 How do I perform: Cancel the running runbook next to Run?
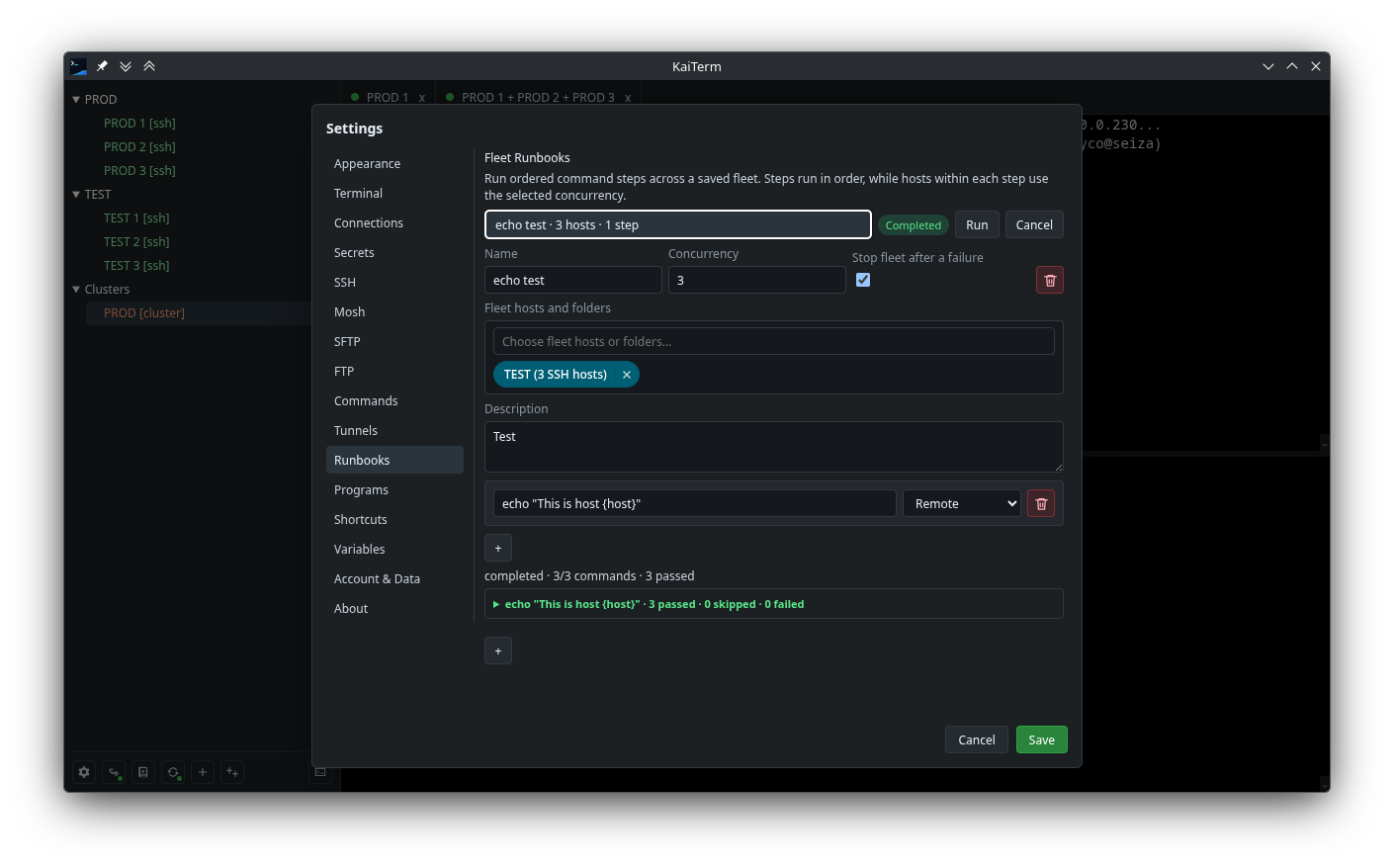[x=1034, y=225]
